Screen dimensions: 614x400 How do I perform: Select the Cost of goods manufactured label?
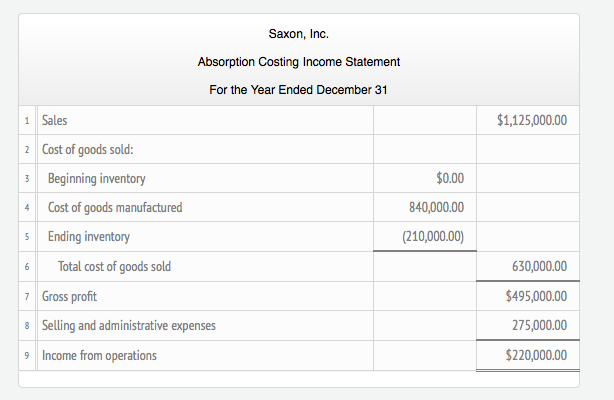[x=115, y=208]
